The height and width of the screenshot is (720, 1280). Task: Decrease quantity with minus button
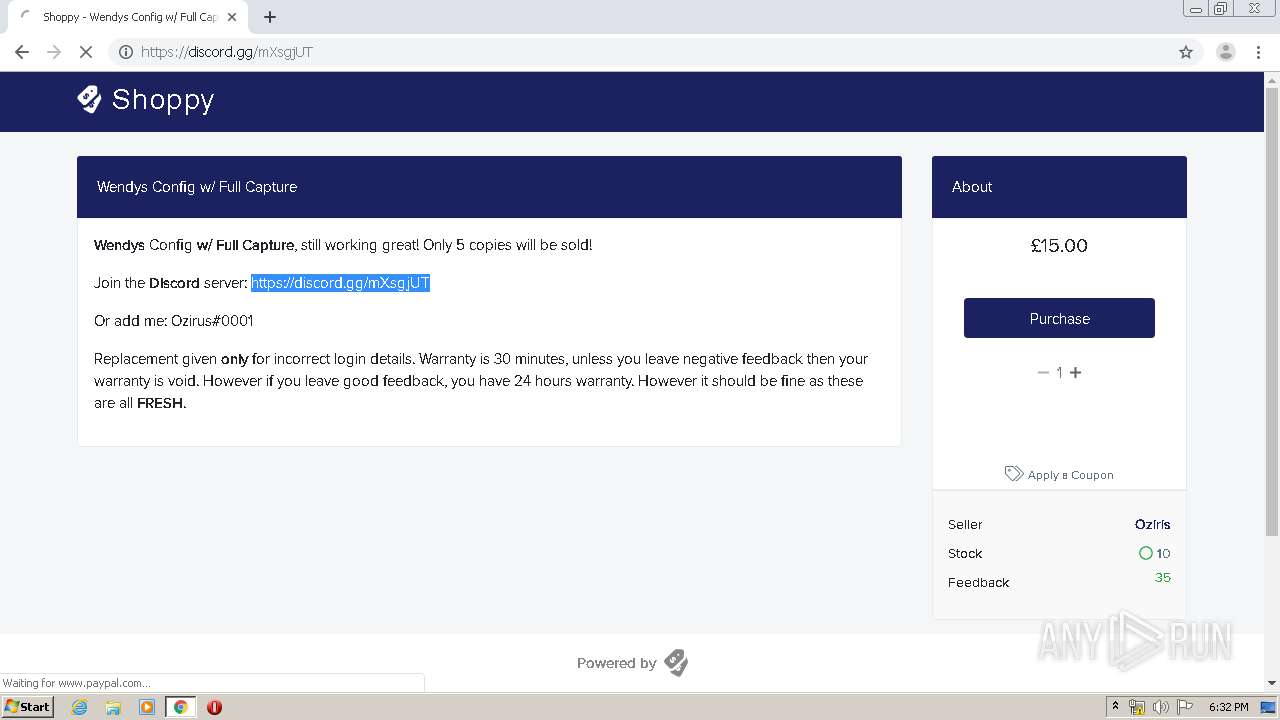(1043, 372)
